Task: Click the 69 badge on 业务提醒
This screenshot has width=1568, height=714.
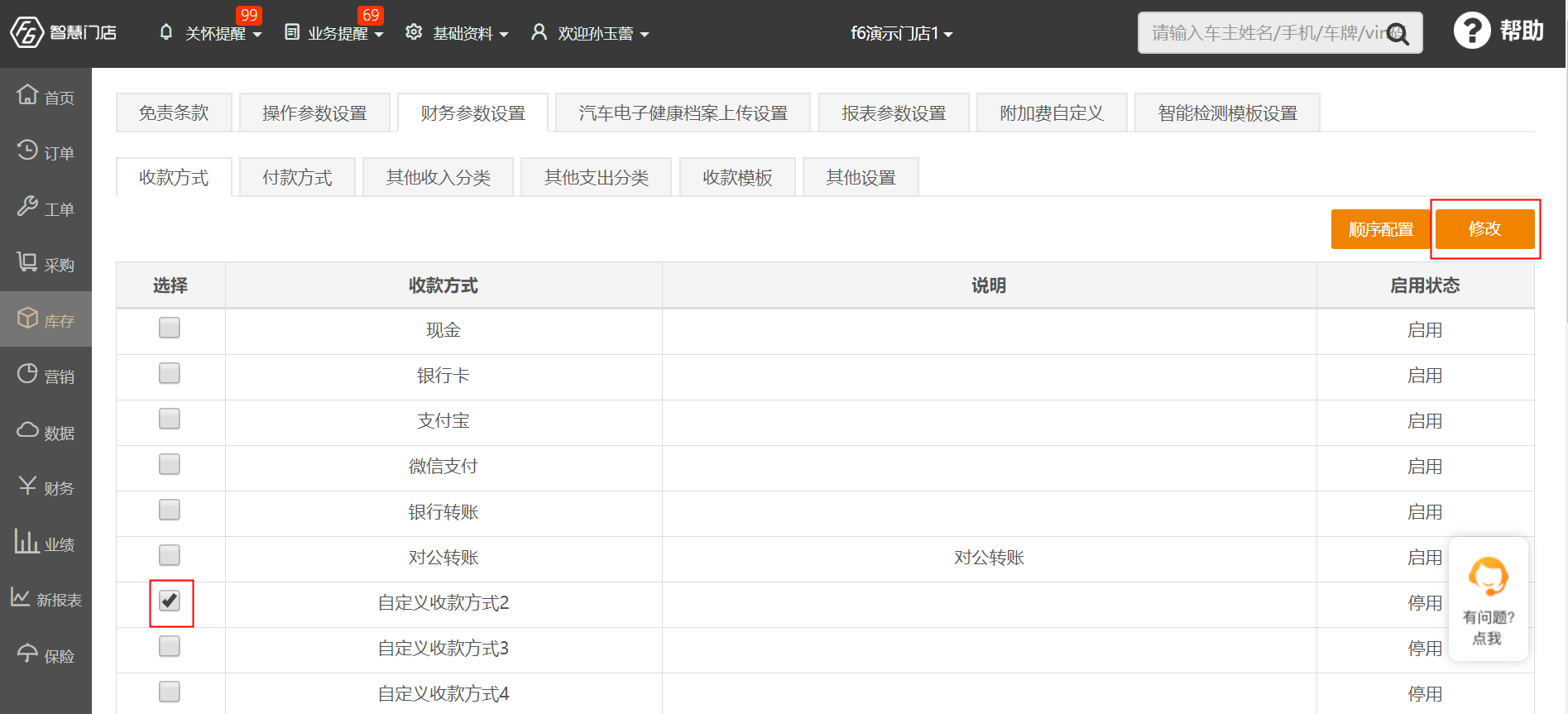Action: (371, 15)
